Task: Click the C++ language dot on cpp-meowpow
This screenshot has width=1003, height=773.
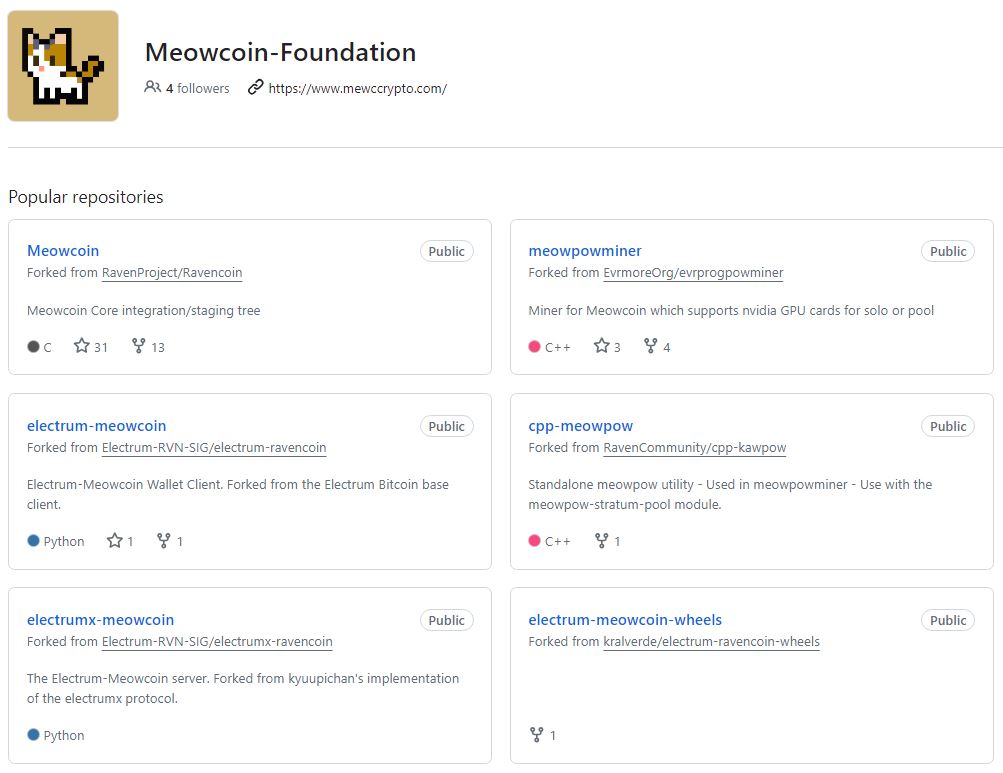Action: tap(536, 541)
